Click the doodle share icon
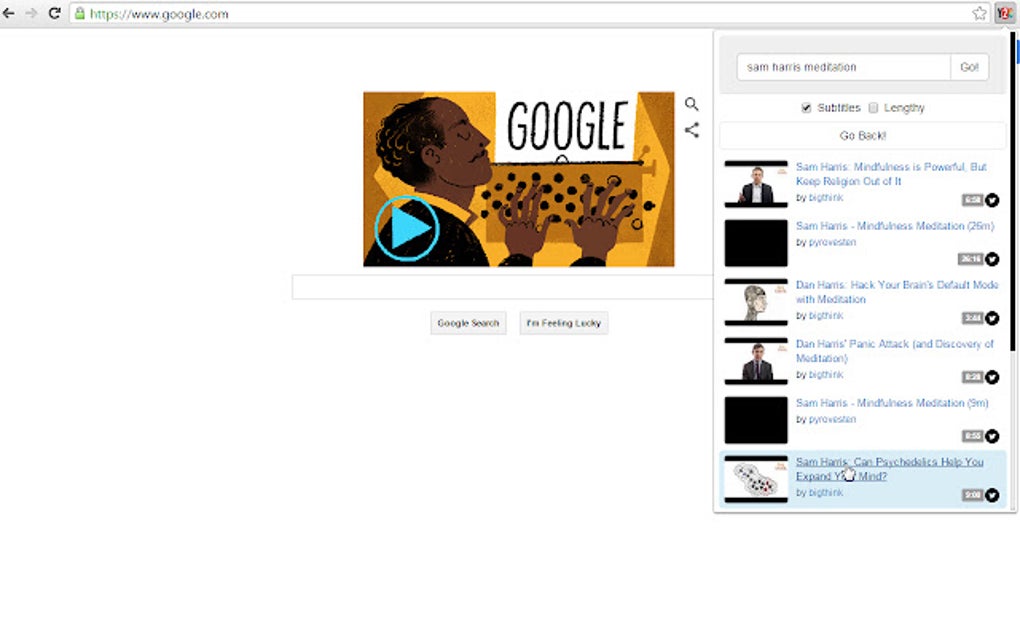Viewport: 1020px width, 638px height. pyautogui.click(x=691, y=130)
